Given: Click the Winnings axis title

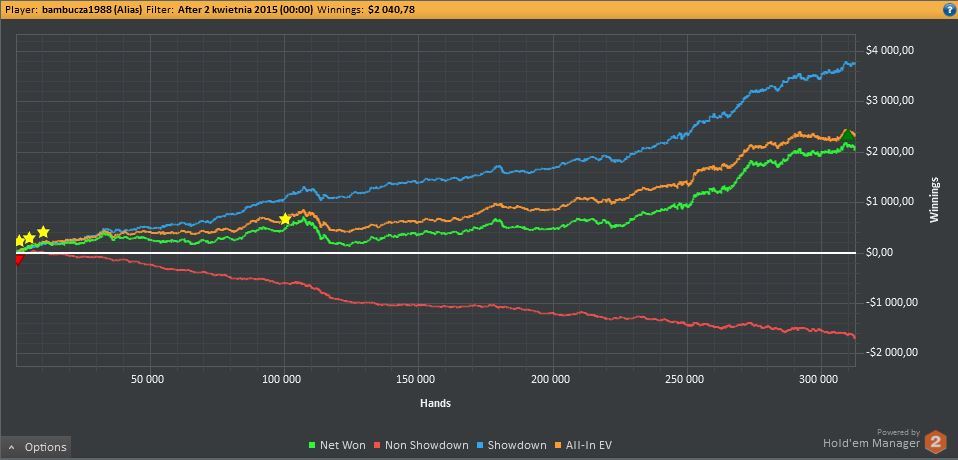Looking at the screenshot, I should 935,200.
